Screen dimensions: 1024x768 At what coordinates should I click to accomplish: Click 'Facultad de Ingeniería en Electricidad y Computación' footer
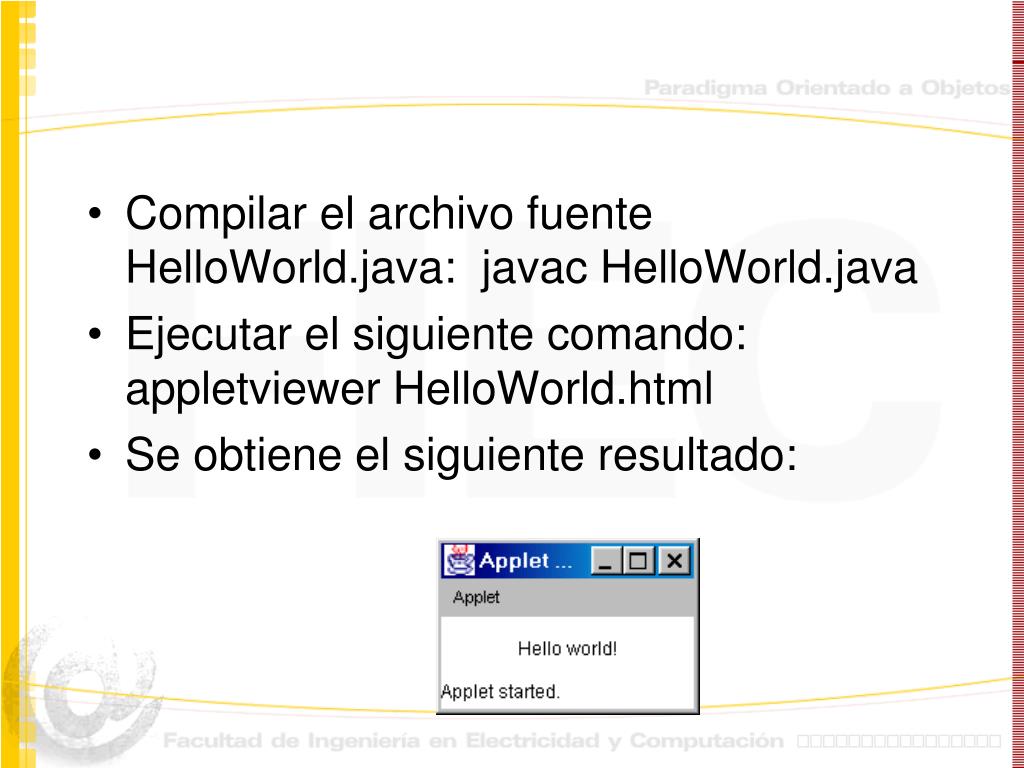coord(473,741)
